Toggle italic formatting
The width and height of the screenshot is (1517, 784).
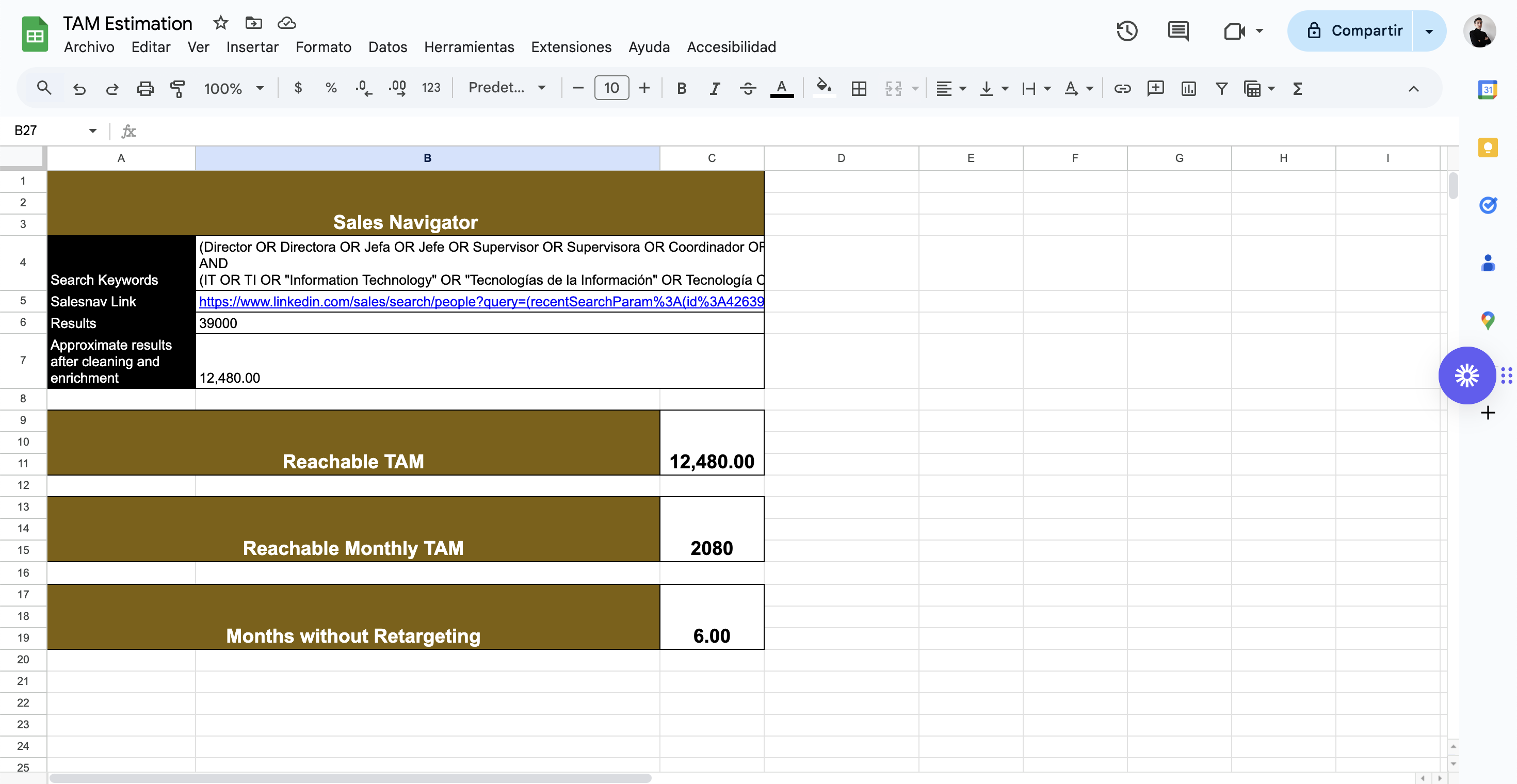(714, 88)
